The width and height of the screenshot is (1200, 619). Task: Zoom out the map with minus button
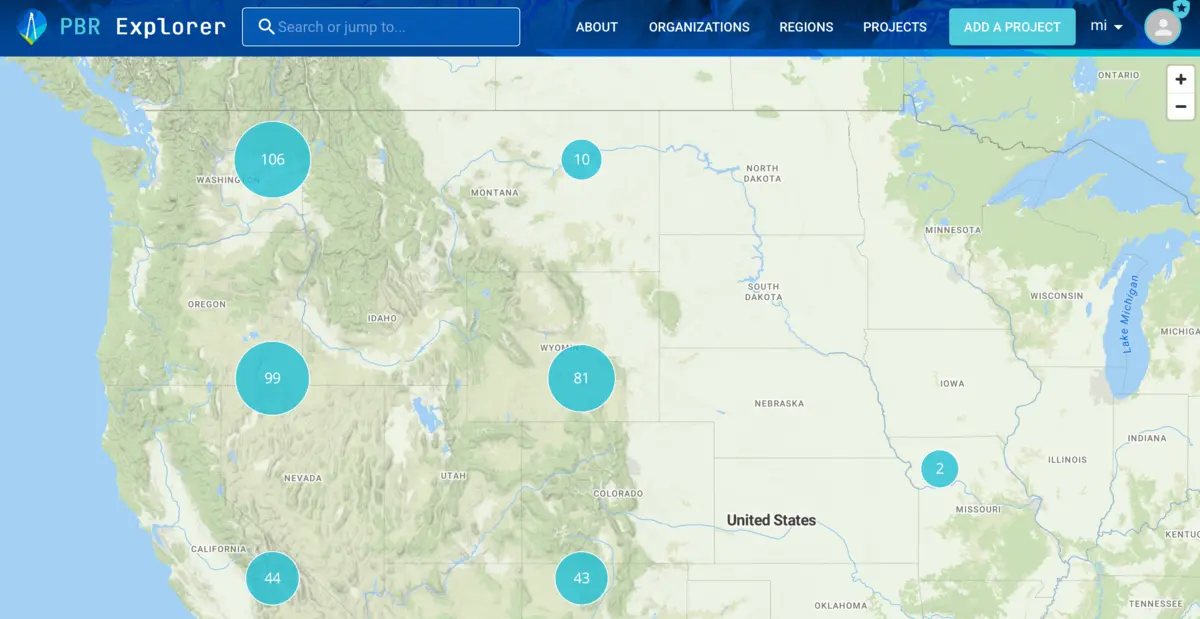1181,106
